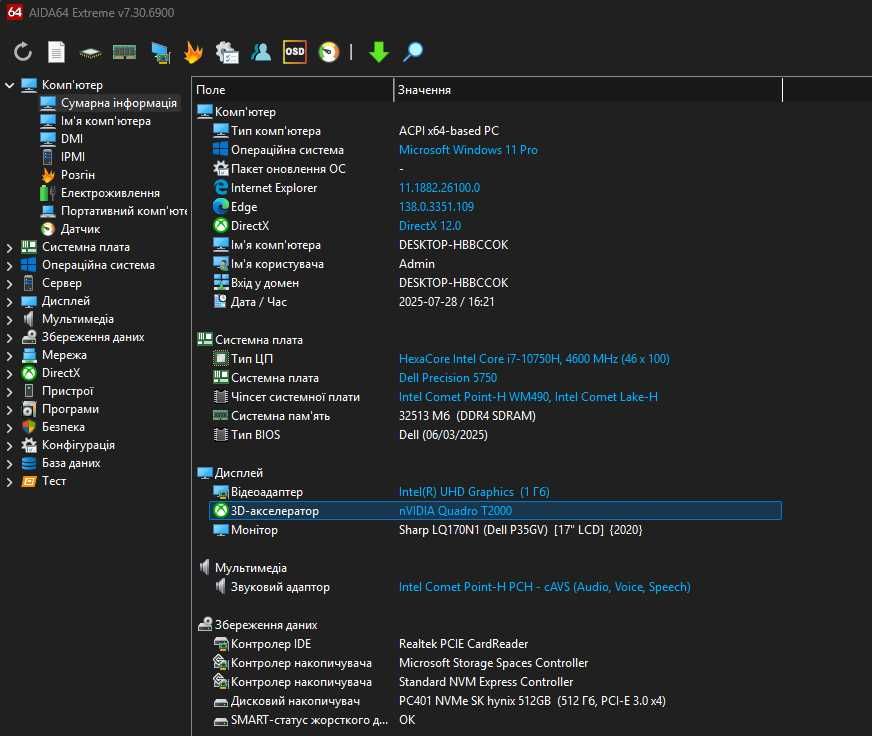The image size is (872, 736).
Task: Select the Standard NVM Express Controller value
Action: click(x=486, y=682)
